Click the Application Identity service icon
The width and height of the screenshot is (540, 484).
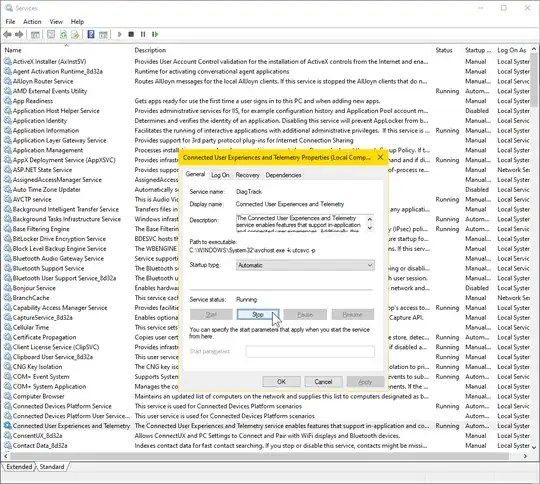click(x=8, y=121)
